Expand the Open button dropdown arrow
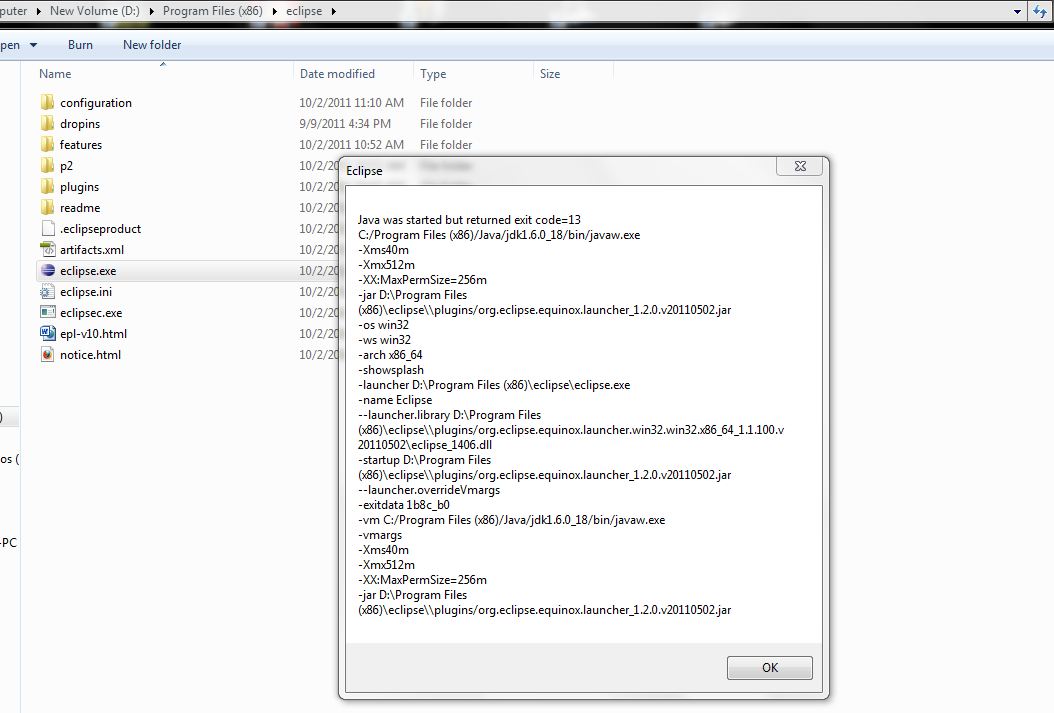This screenshot has width=1054, height=713. (x=34, y=45)
